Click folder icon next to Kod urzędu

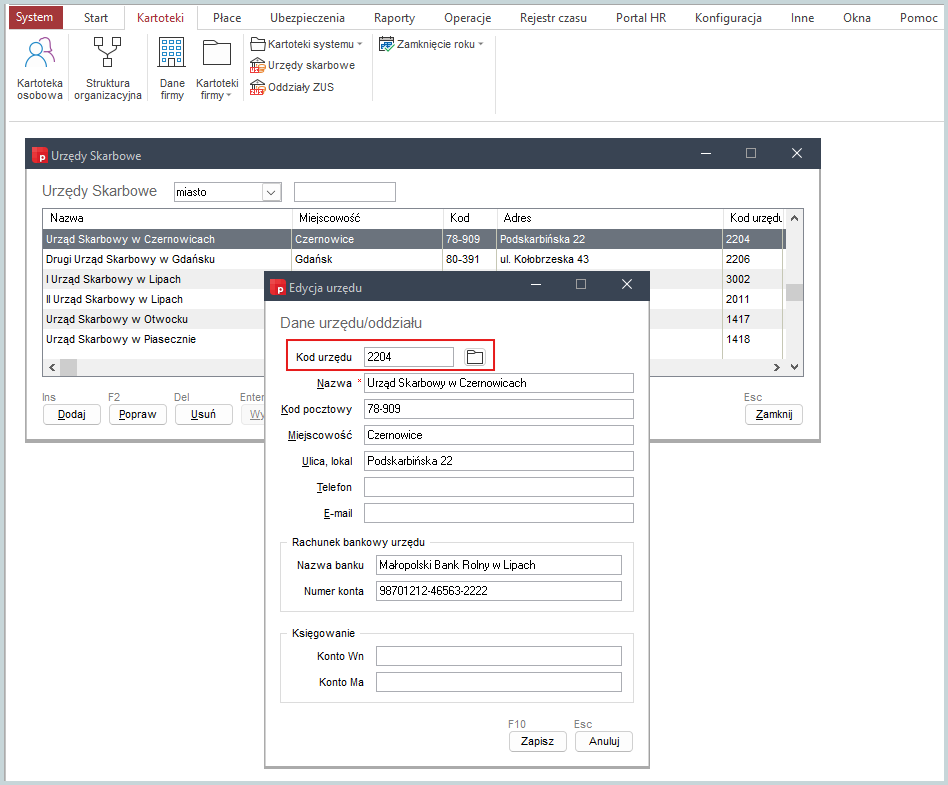(x=475, y=357)
